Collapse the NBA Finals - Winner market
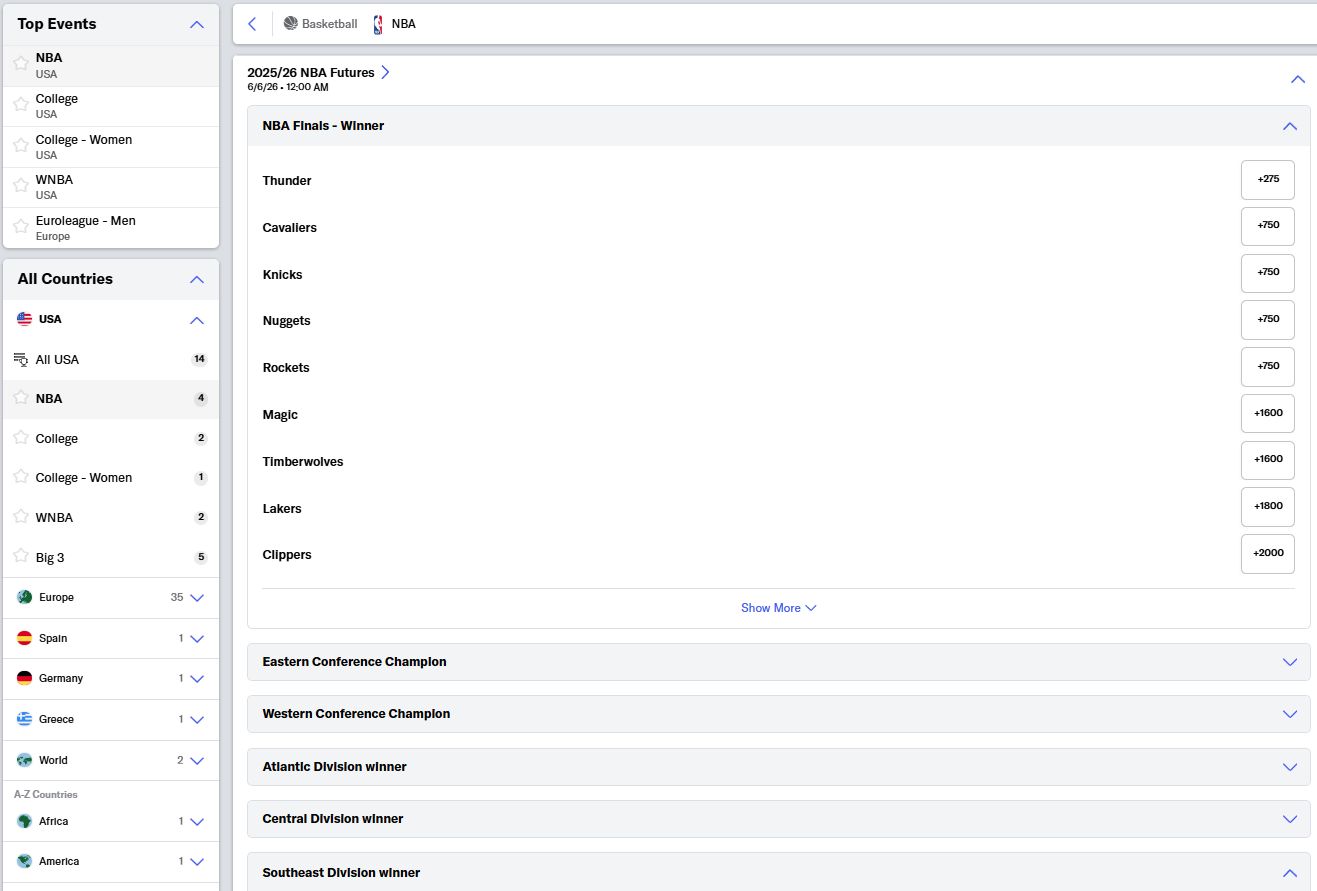The width and height of the screenshot is (1317, 891). click(1289, 126)
